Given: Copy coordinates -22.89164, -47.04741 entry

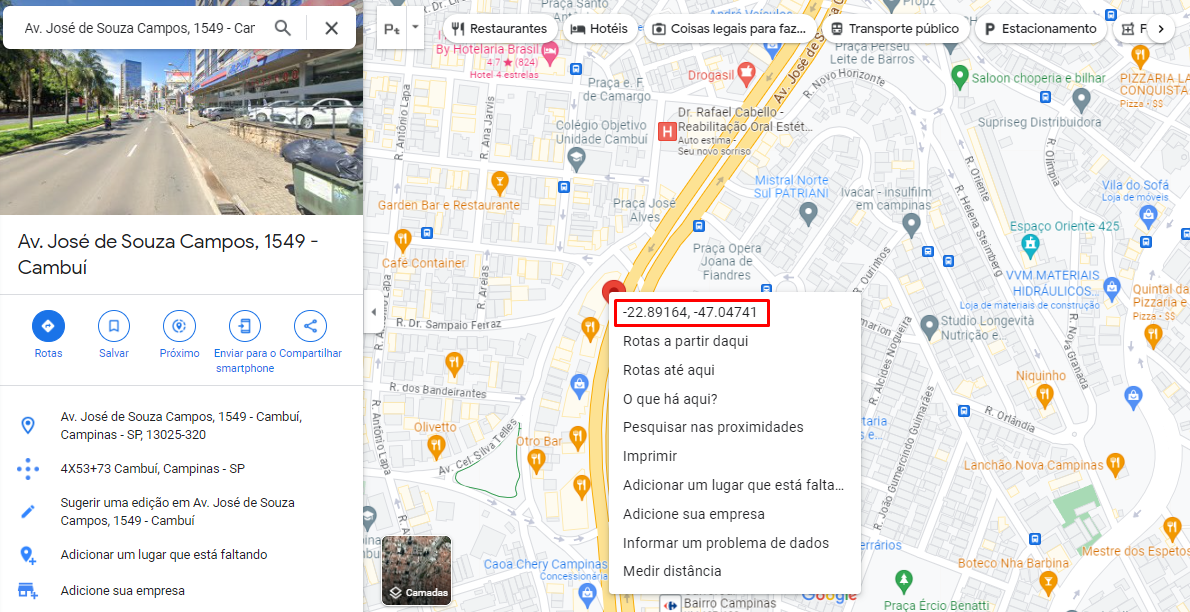Looking at the screenshot, I should point(689,313).
